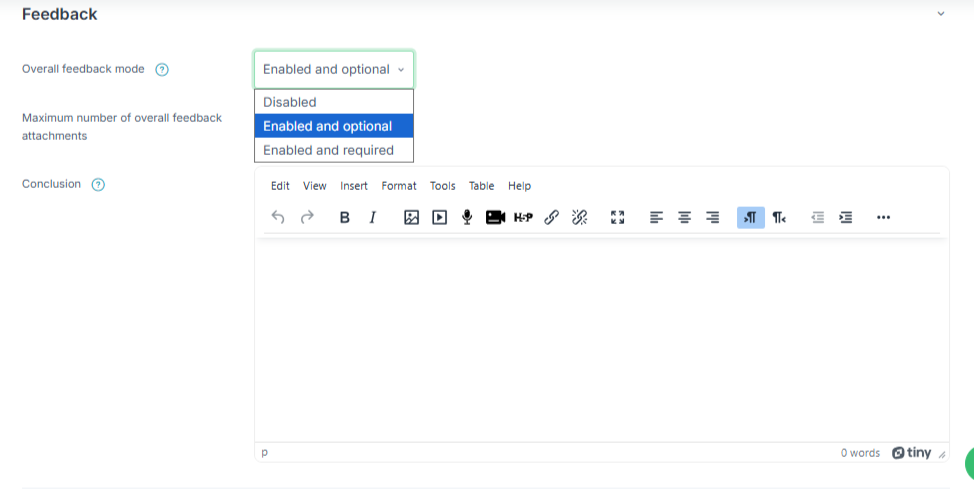Choose Enabled and required option
This screenshot has width=974, height=490.
pyautogui.click(x=334, y=150)
